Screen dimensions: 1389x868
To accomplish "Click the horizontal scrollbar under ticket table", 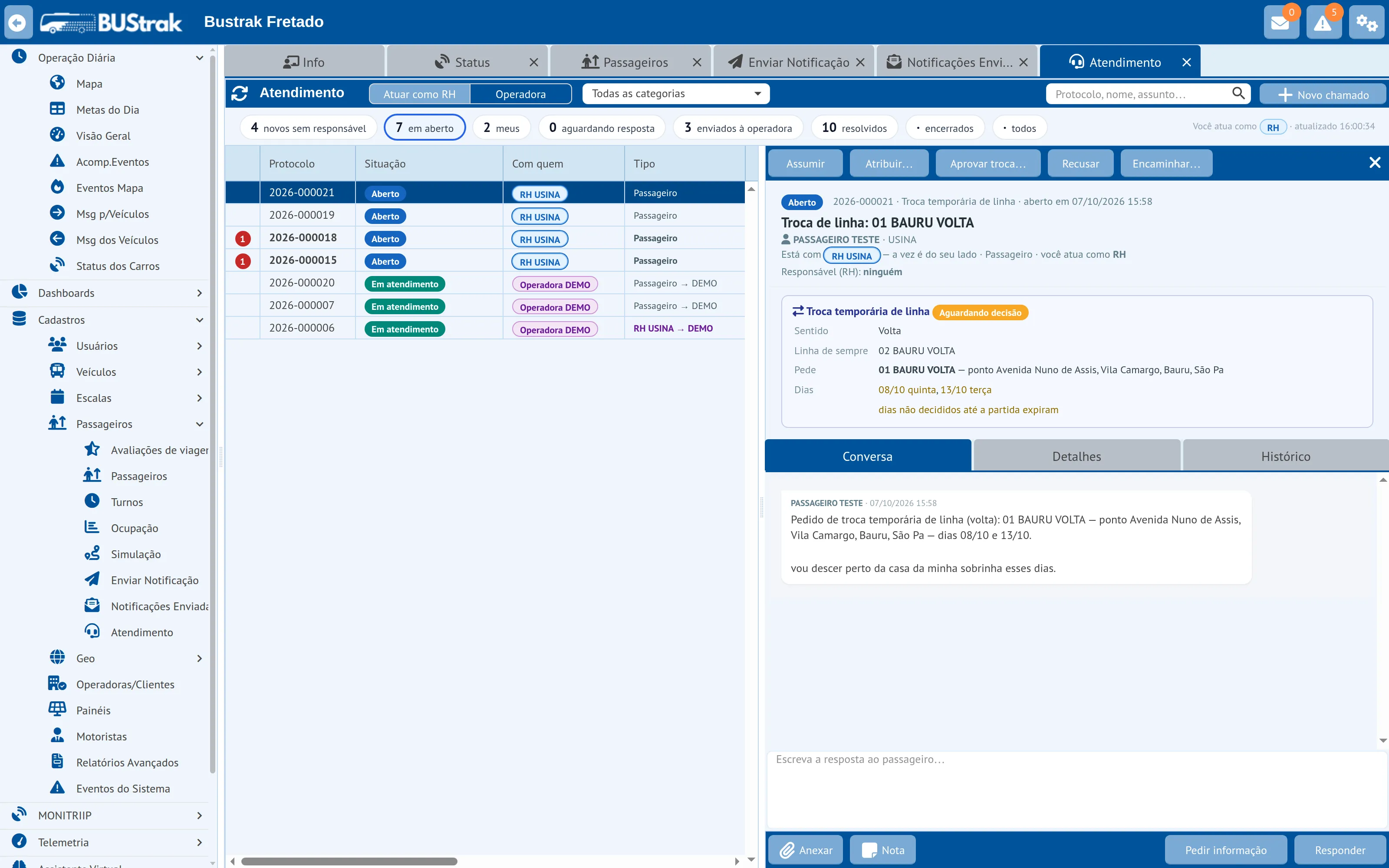I will (349, 861).
